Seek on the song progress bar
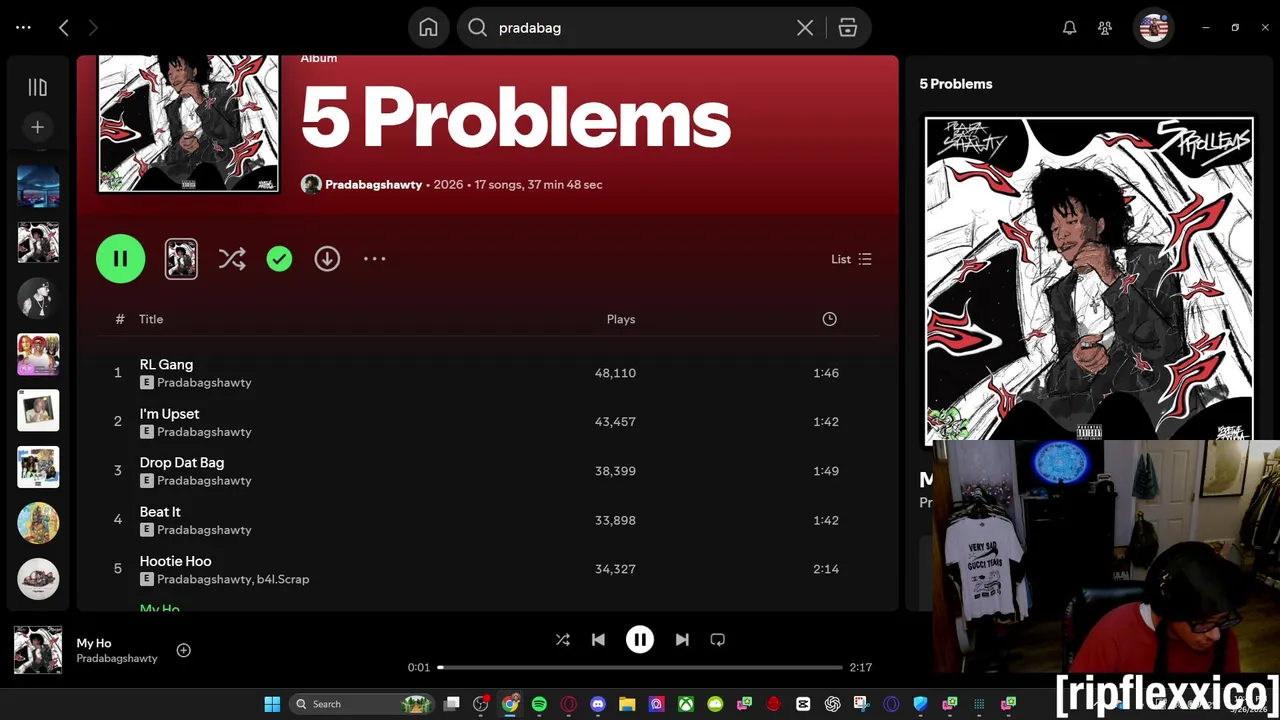1280x720 pixels. (640, 667)
